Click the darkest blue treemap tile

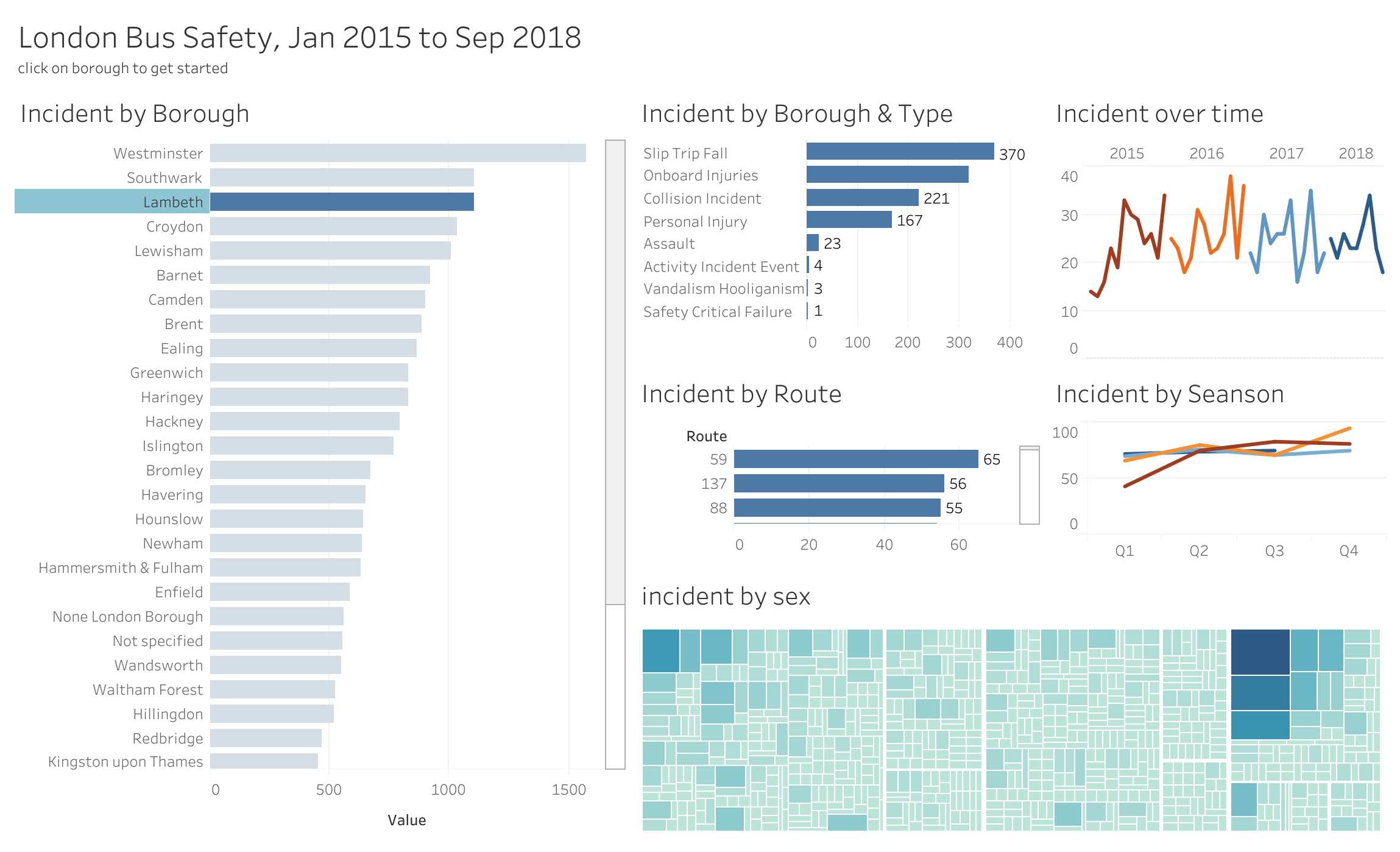(x=1260, y=652)
